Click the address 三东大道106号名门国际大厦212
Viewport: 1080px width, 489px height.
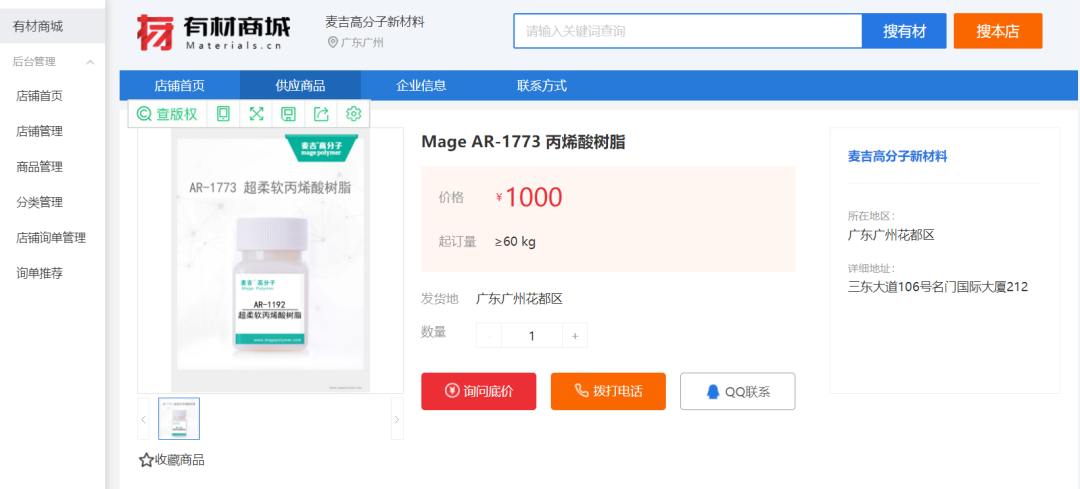pos(938,287)
